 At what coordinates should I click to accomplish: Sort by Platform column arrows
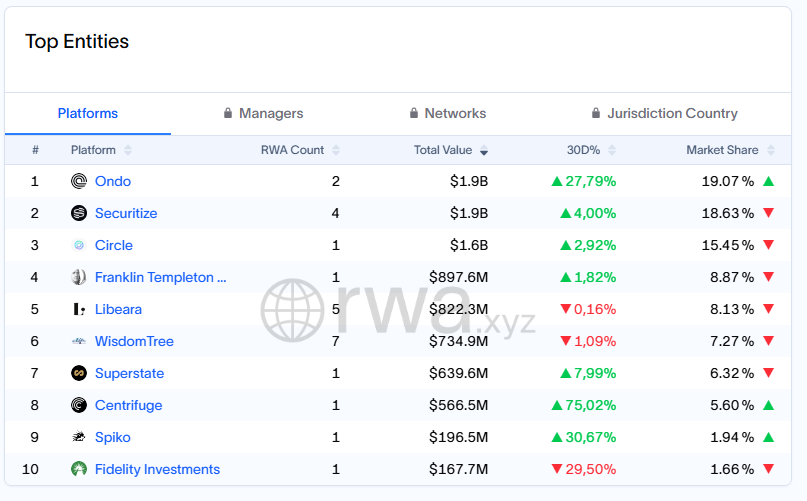(128, 150)
